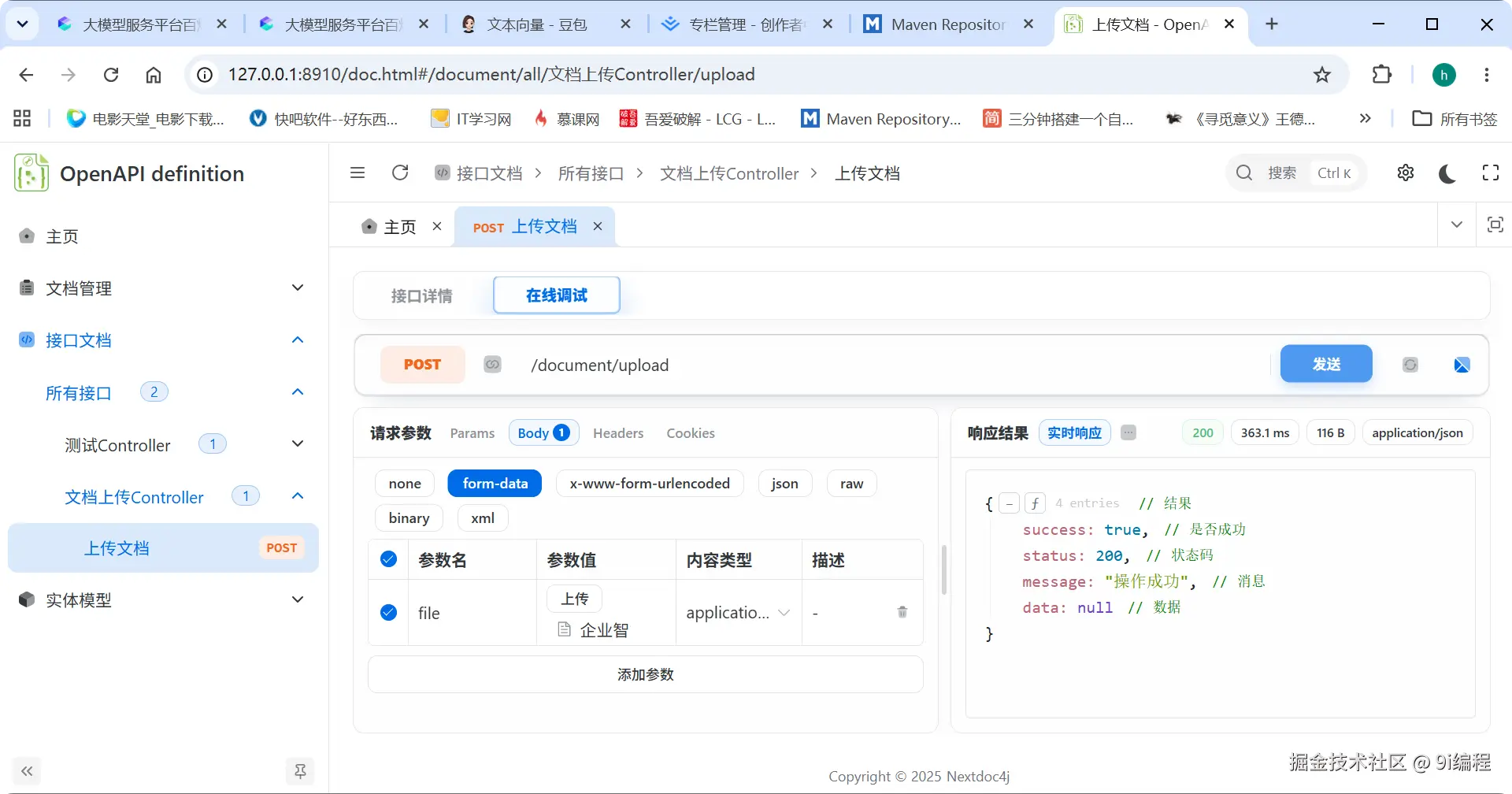Open the settings gear icon
Viewport: 1512px width, 794px height.
click(x=1406, y=173)
